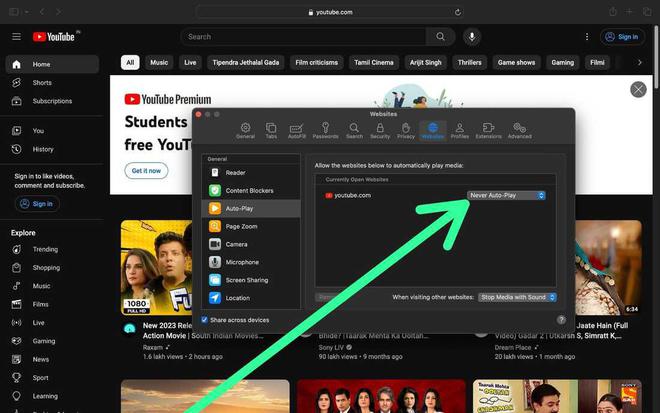This screenshot has width=660, height=413.
Task: Open Stop Media with Sound dropdown
Action: pyautogui.click(x=517, y=297)
